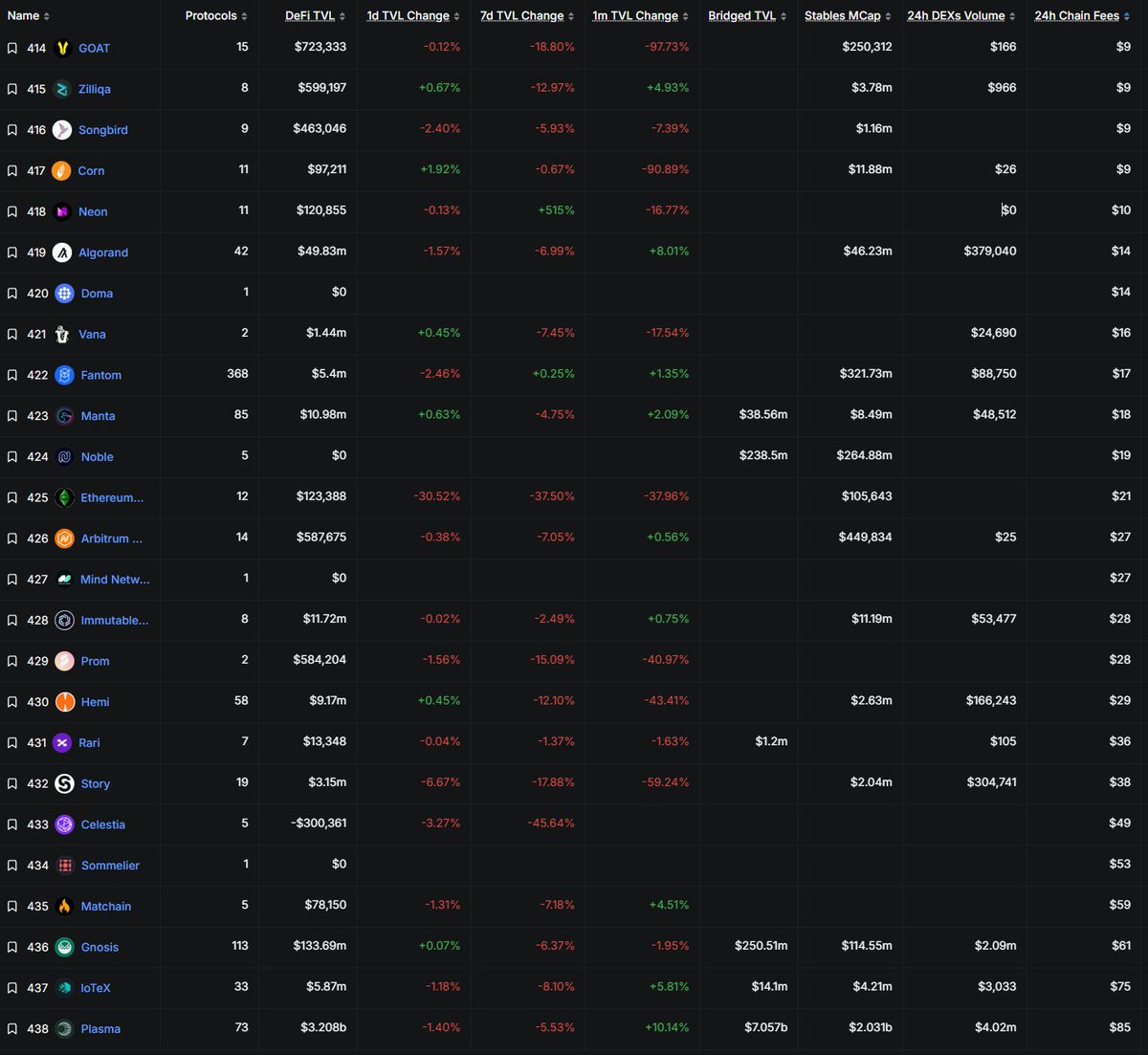Screen dimensions: 1148x1055
Task: Click the Hemi chain logo icon
Action: [x=64, y=702]
